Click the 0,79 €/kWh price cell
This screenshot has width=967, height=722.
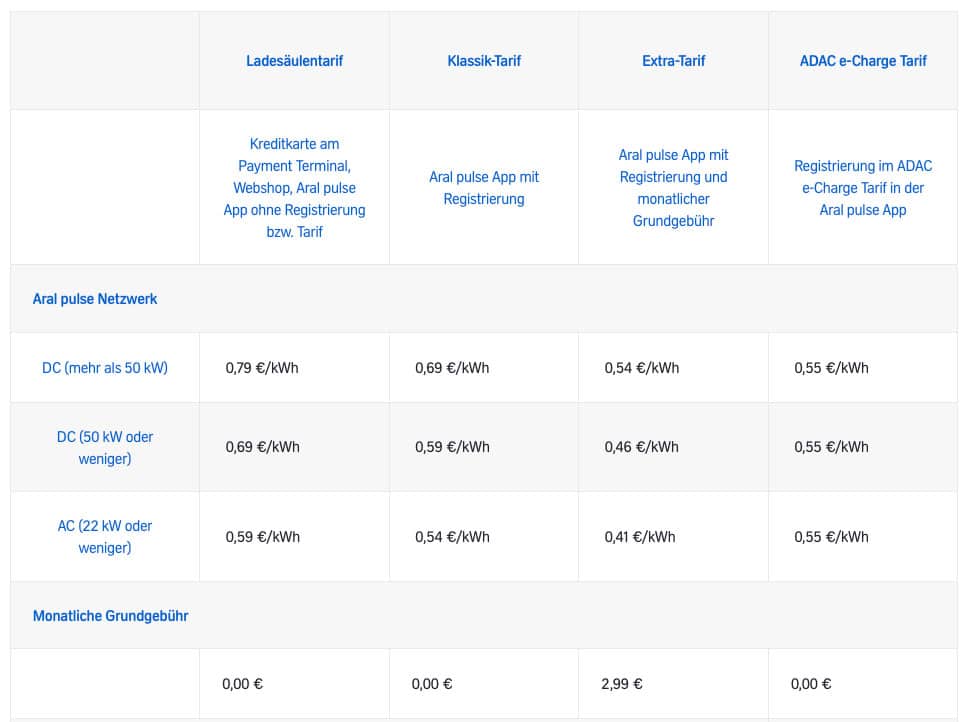(x=262, y=368)
